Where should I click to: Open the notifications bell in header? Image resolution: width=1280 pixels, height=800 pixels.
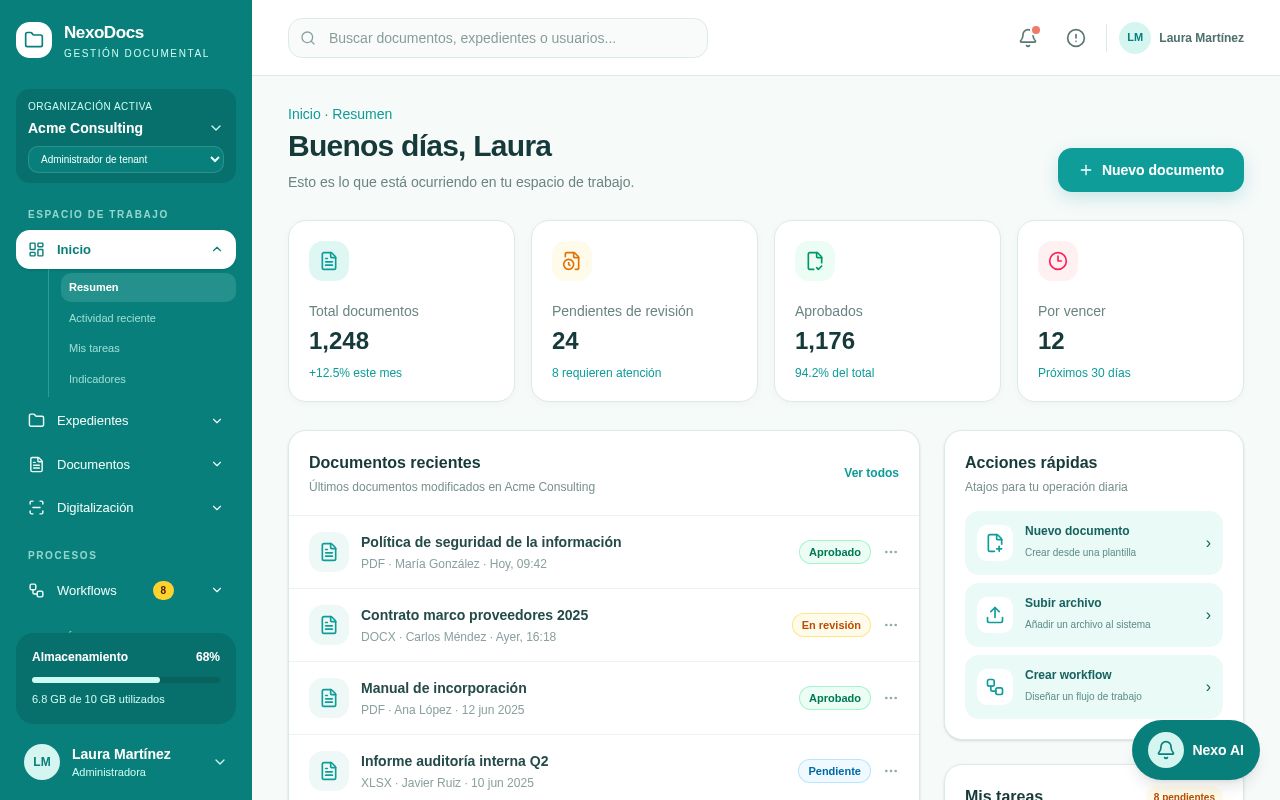tap(1028, 38)
